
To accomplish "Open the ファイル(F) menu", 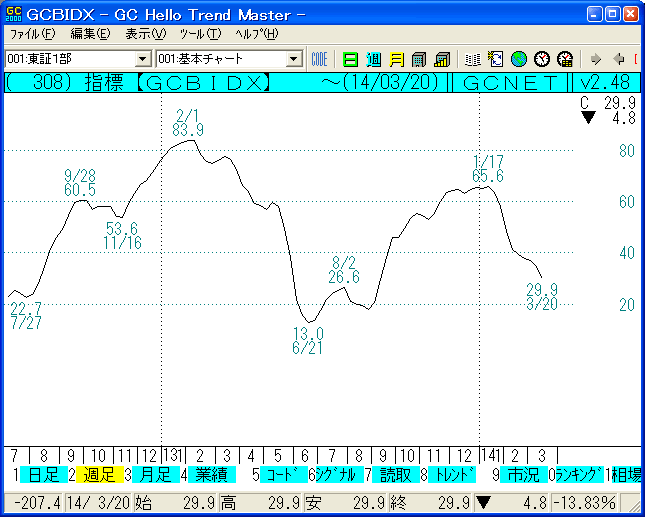I will (x=32, y=34).
